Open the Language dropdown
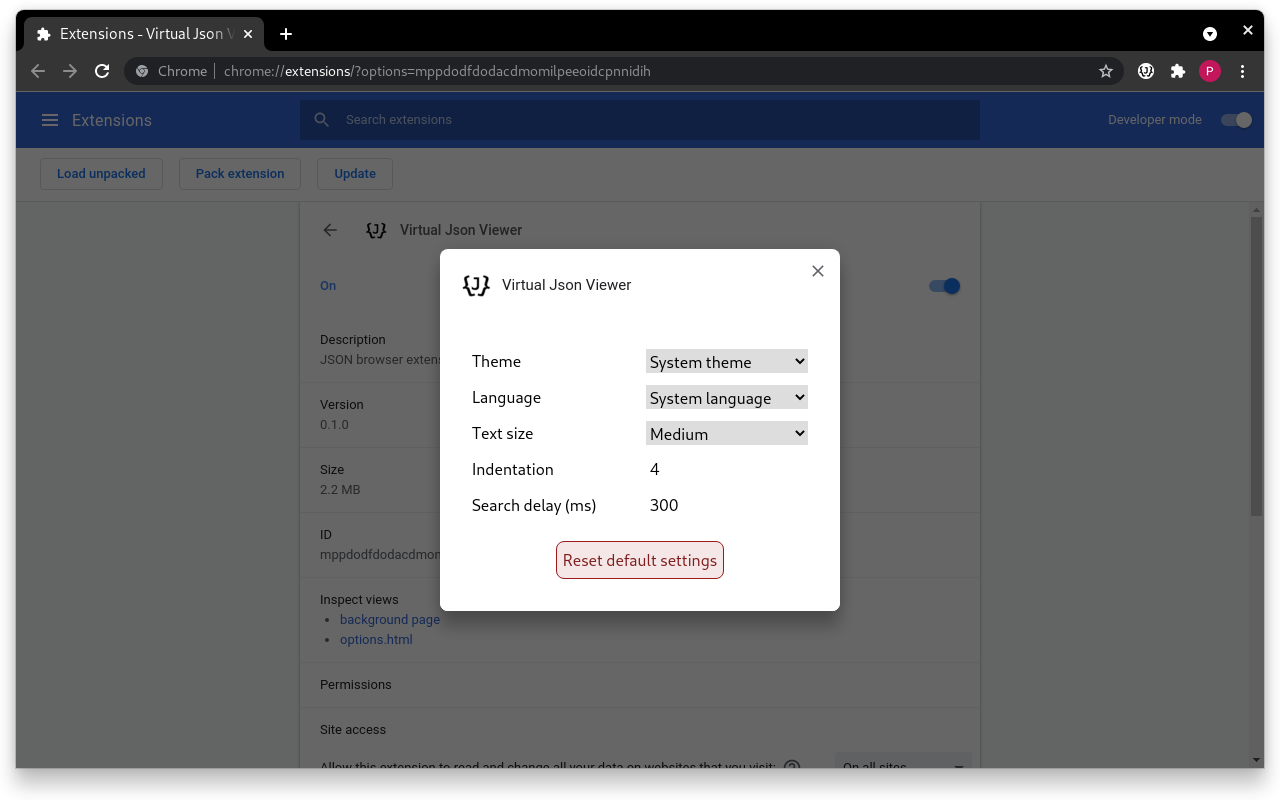 tap(726, 397)
